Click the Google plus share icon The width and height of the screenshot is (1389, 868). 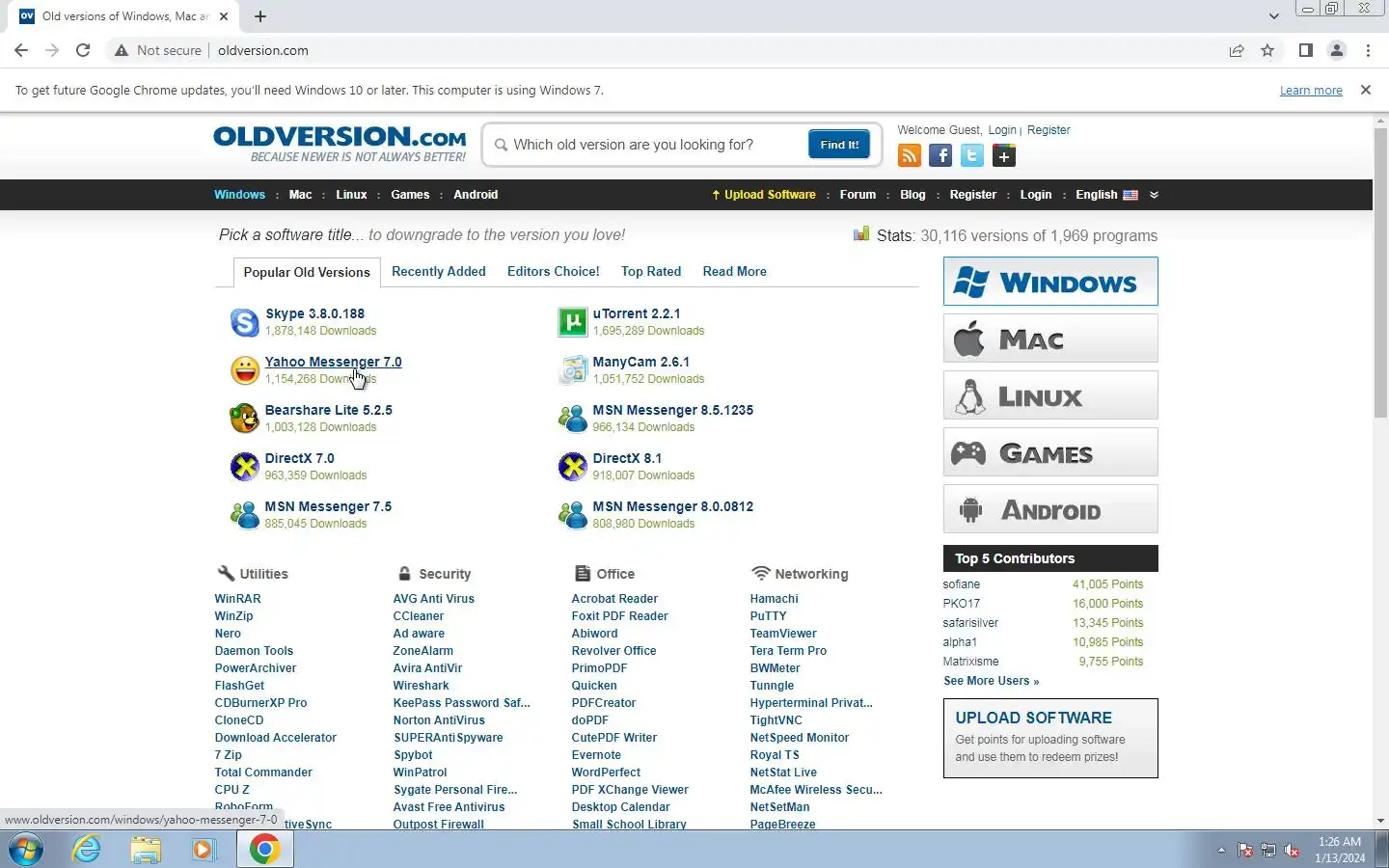click(x=1004, y=155)
